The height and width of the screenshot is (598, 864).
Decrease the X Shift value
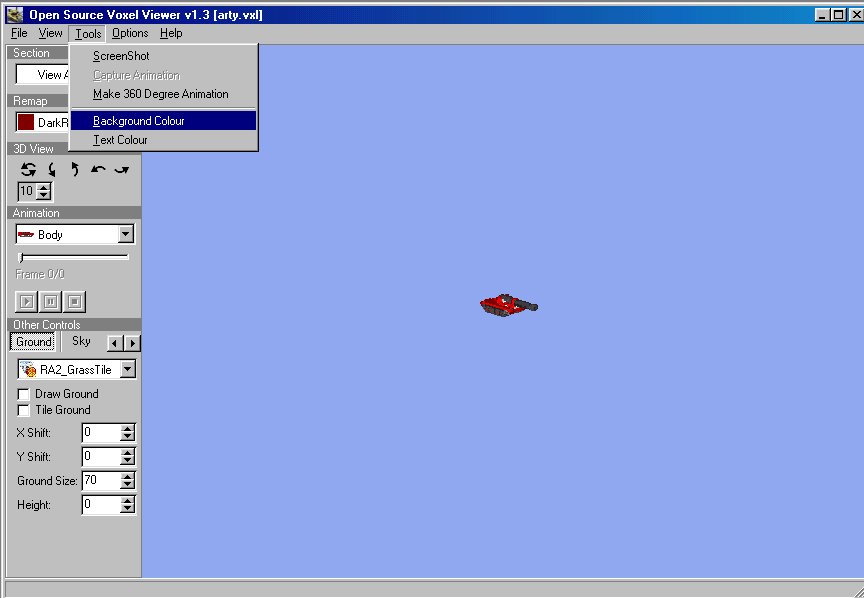pos(127,437)
